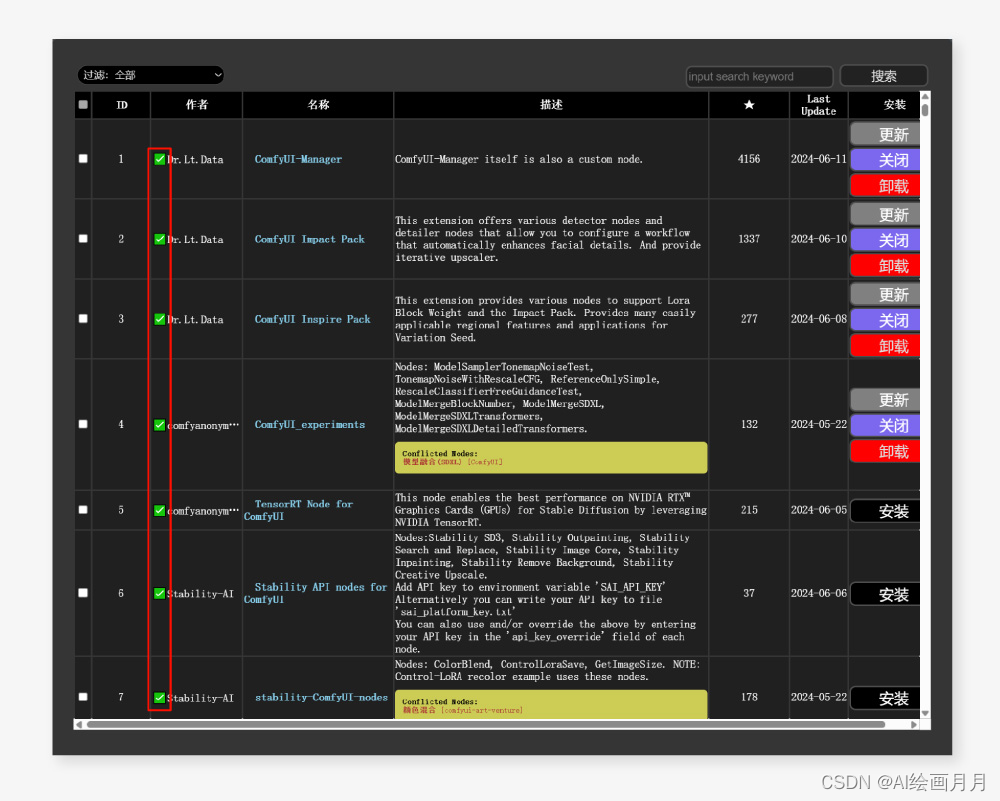Select star count 1337 cell
The width and height of the screenshot is (1000, 801).
[749, 239]
